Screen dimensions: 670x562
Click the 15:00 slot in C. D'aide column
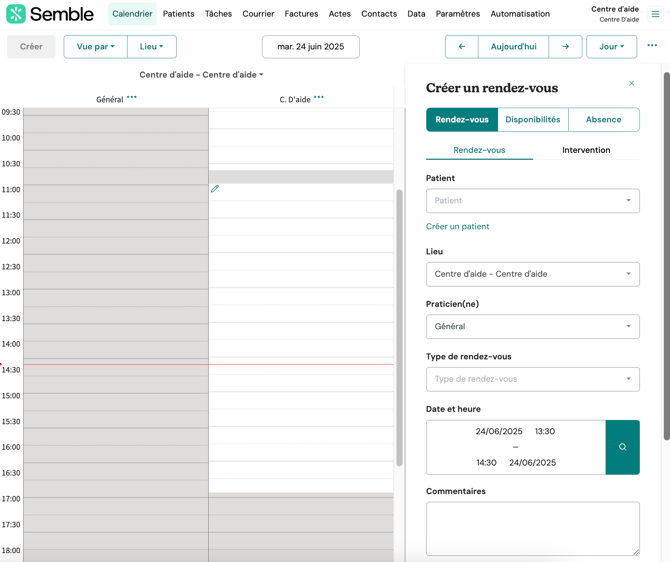coord(301,400)
